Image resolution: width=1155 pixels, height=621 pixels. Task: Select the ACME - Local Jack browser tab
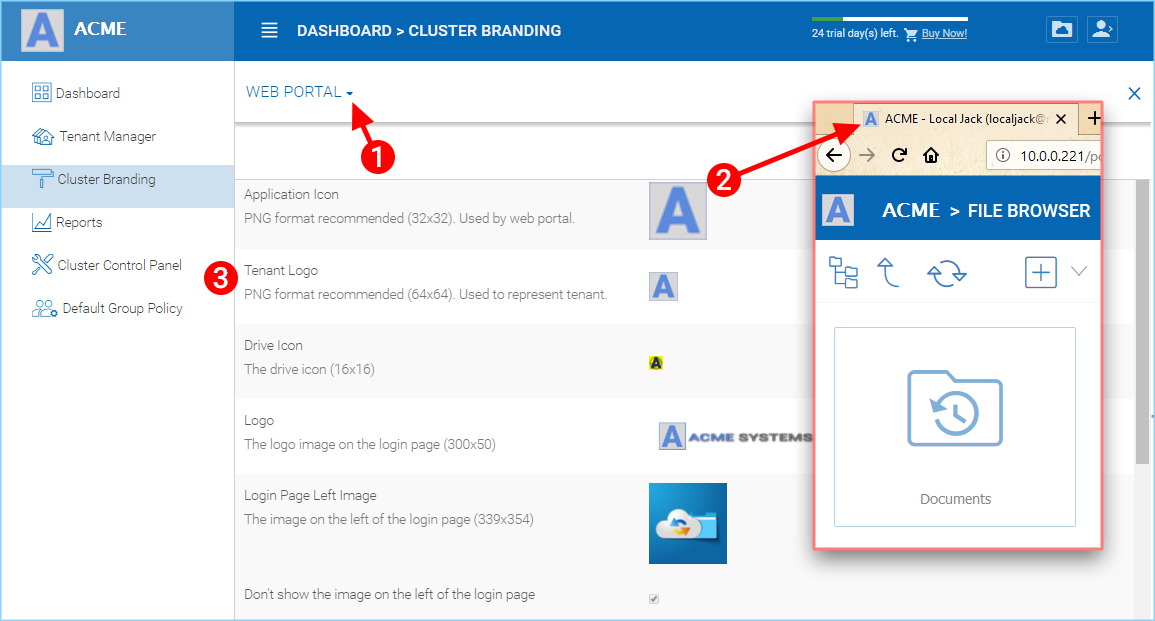coord(965,119)
